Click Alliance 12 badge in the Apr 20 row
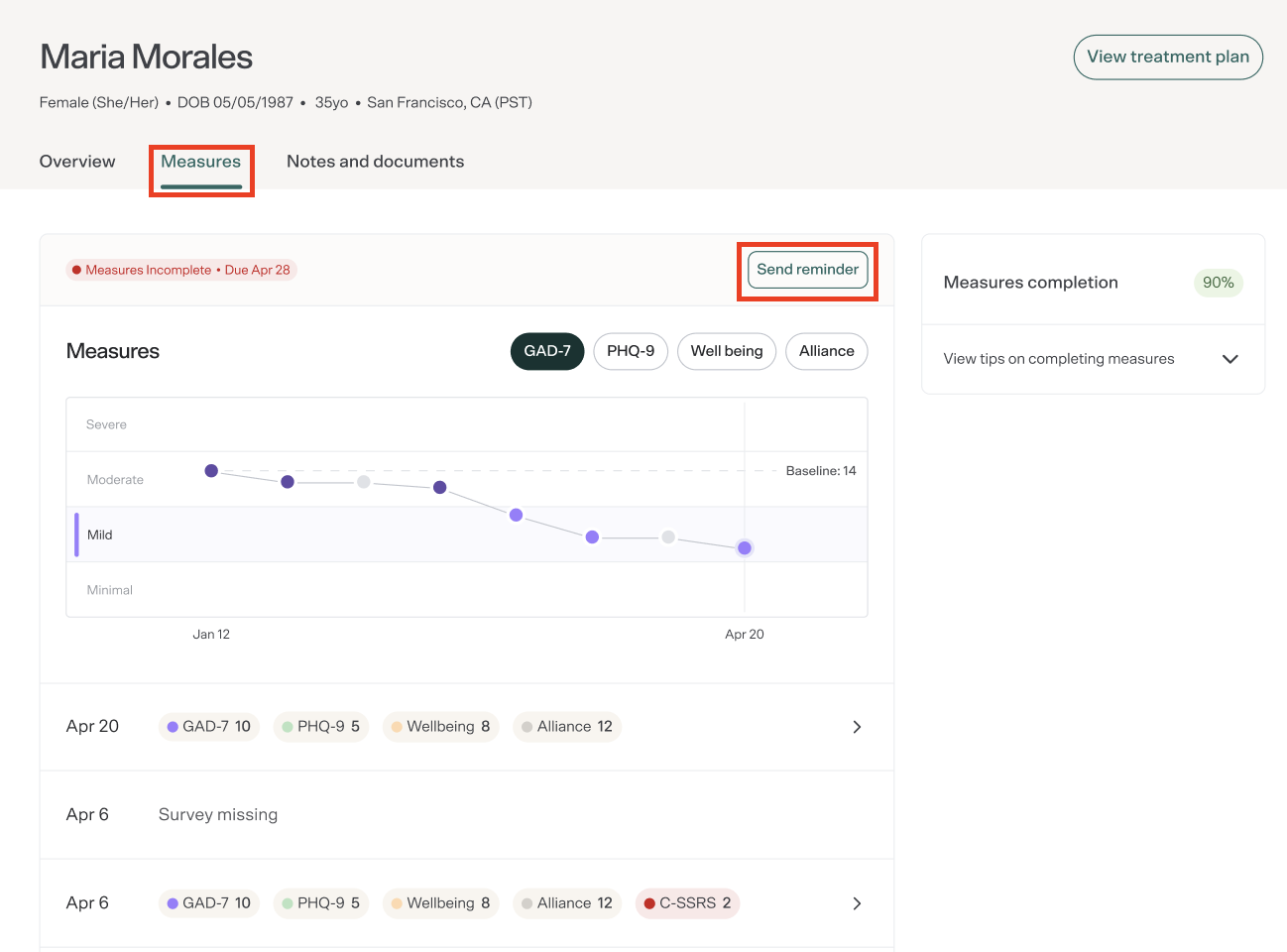 pos(567,727)
